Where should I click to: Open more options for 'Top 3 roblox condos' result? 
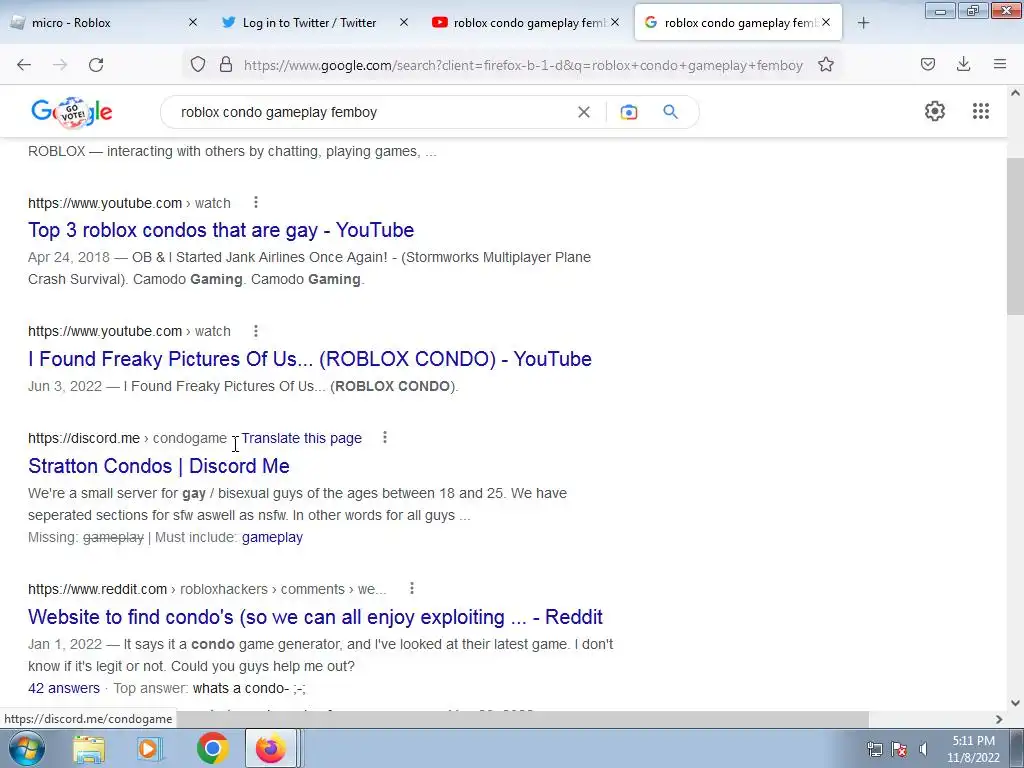(256, 202)
